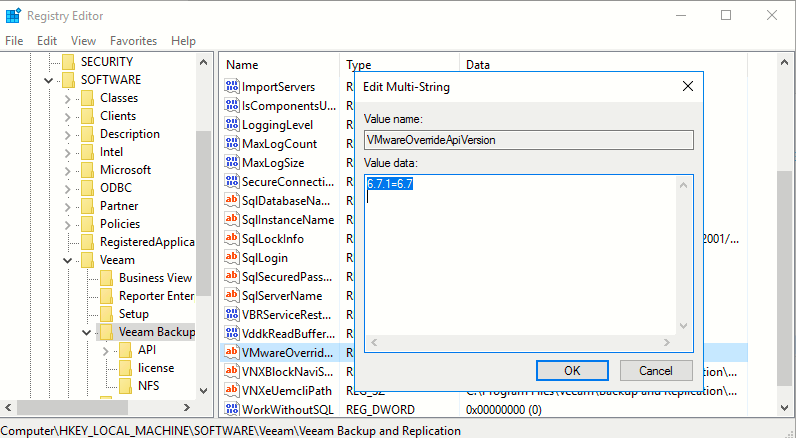
Task: Click the binary icon beside VddkReadBuffer...
Action: pyautogui.click(x=231, y=333)
